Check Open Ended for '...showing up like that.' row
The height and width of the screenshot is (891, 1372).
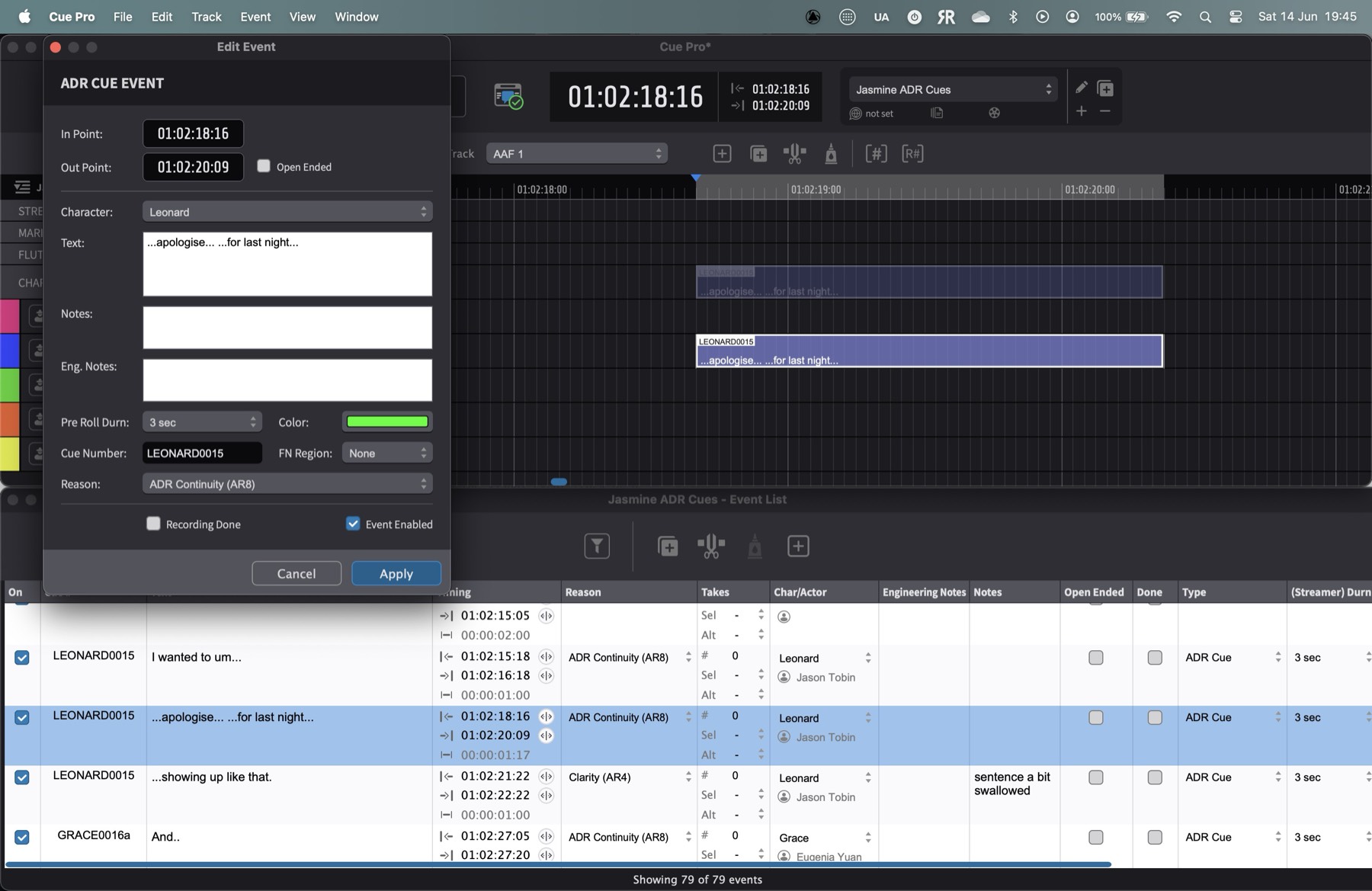click(x=1095, y=777)
